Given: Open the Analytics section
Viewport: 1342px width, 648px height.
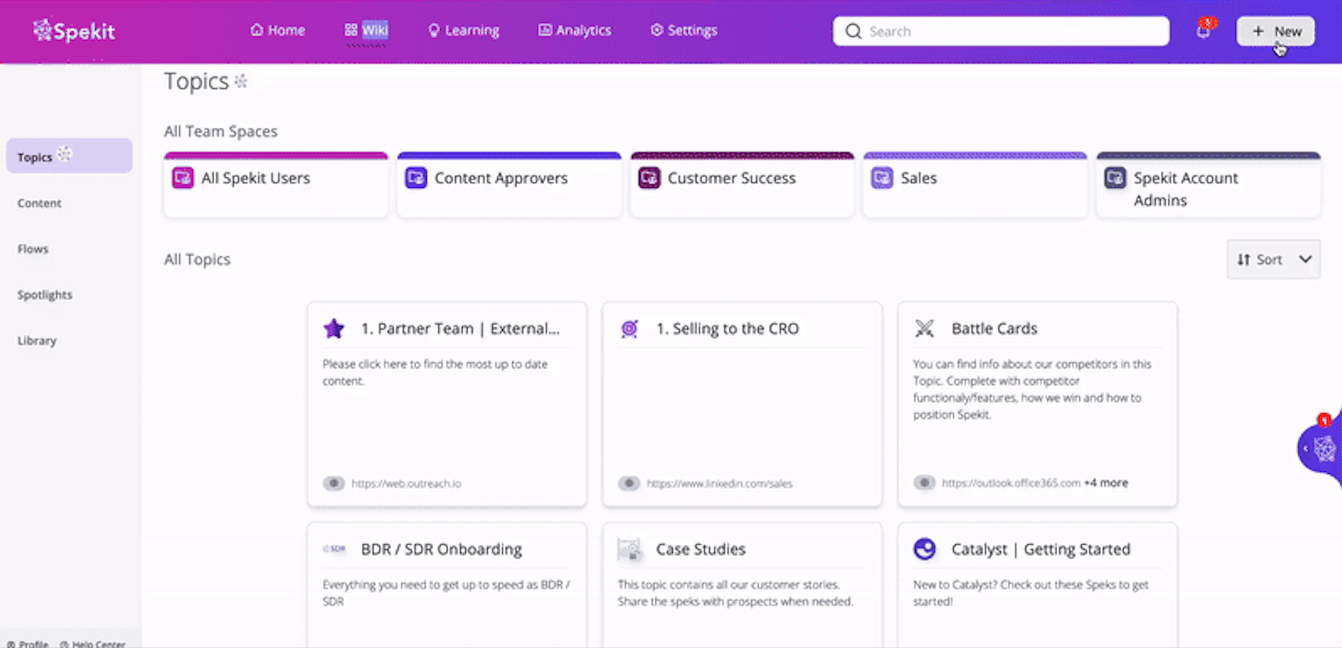Looking at the screenshot, I should point(574,30).
